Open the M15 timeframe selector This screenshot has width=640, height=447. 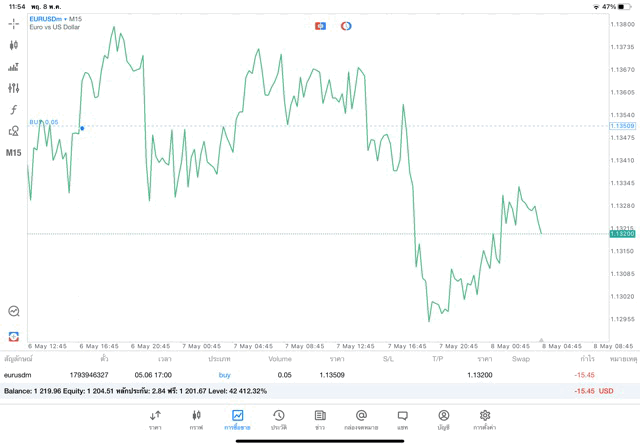[14, 153]
